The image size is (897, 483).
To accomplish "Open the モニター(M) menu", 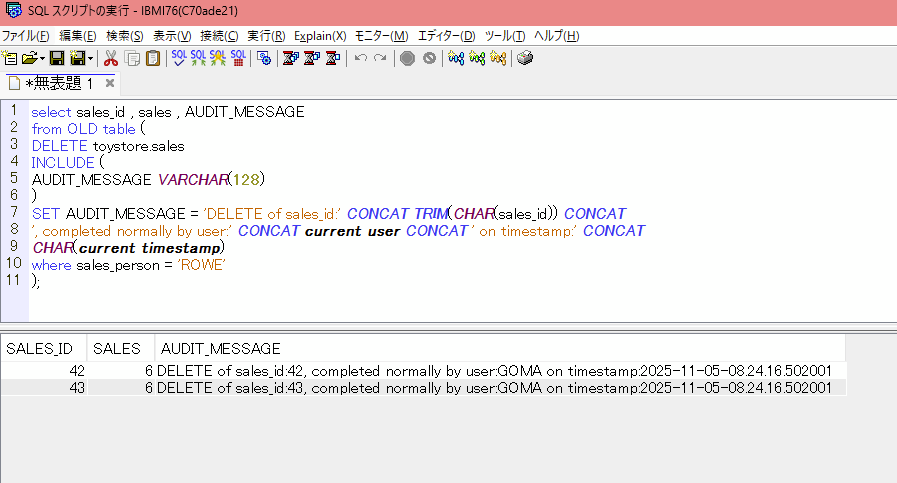I will tap(382, 36).
